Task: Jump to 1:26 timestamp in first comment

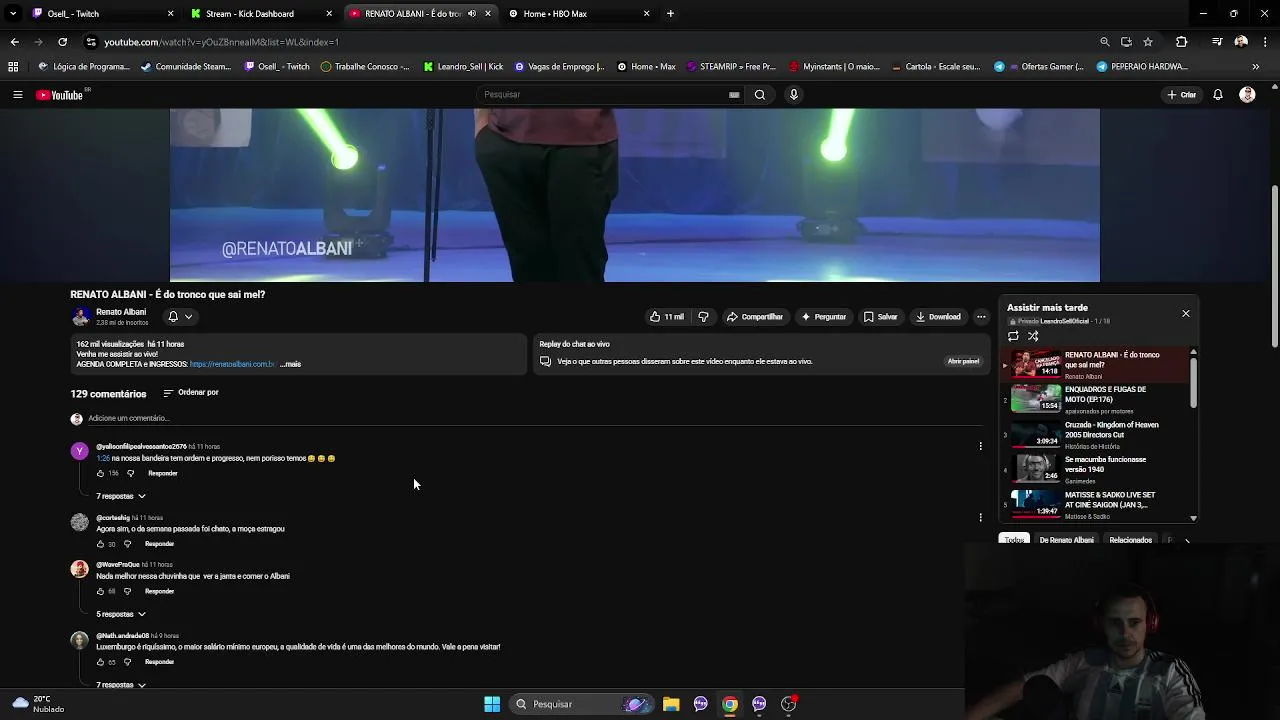Action: [103, 458]
